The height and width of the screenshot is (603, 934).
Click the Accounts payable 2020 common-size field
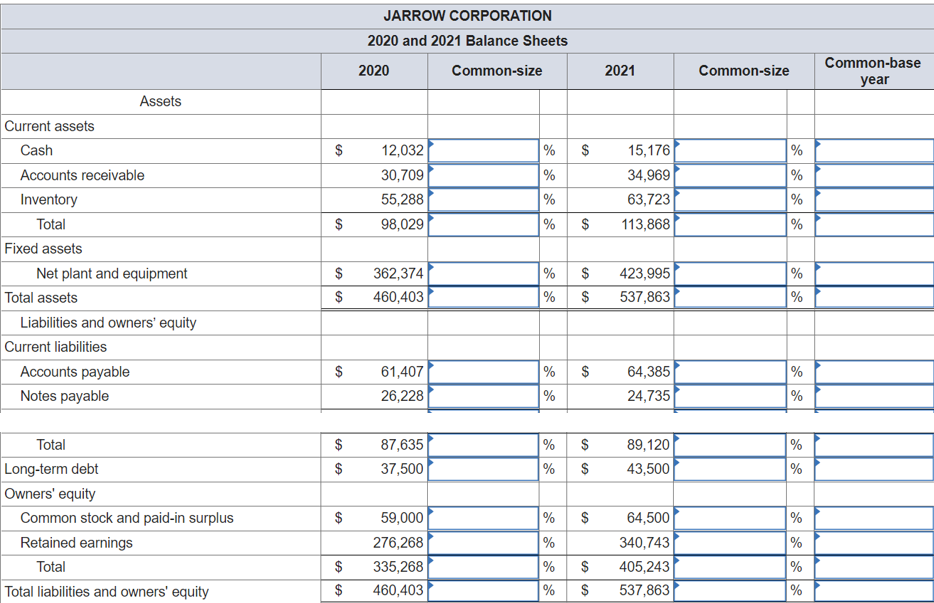tap(483, 371)
